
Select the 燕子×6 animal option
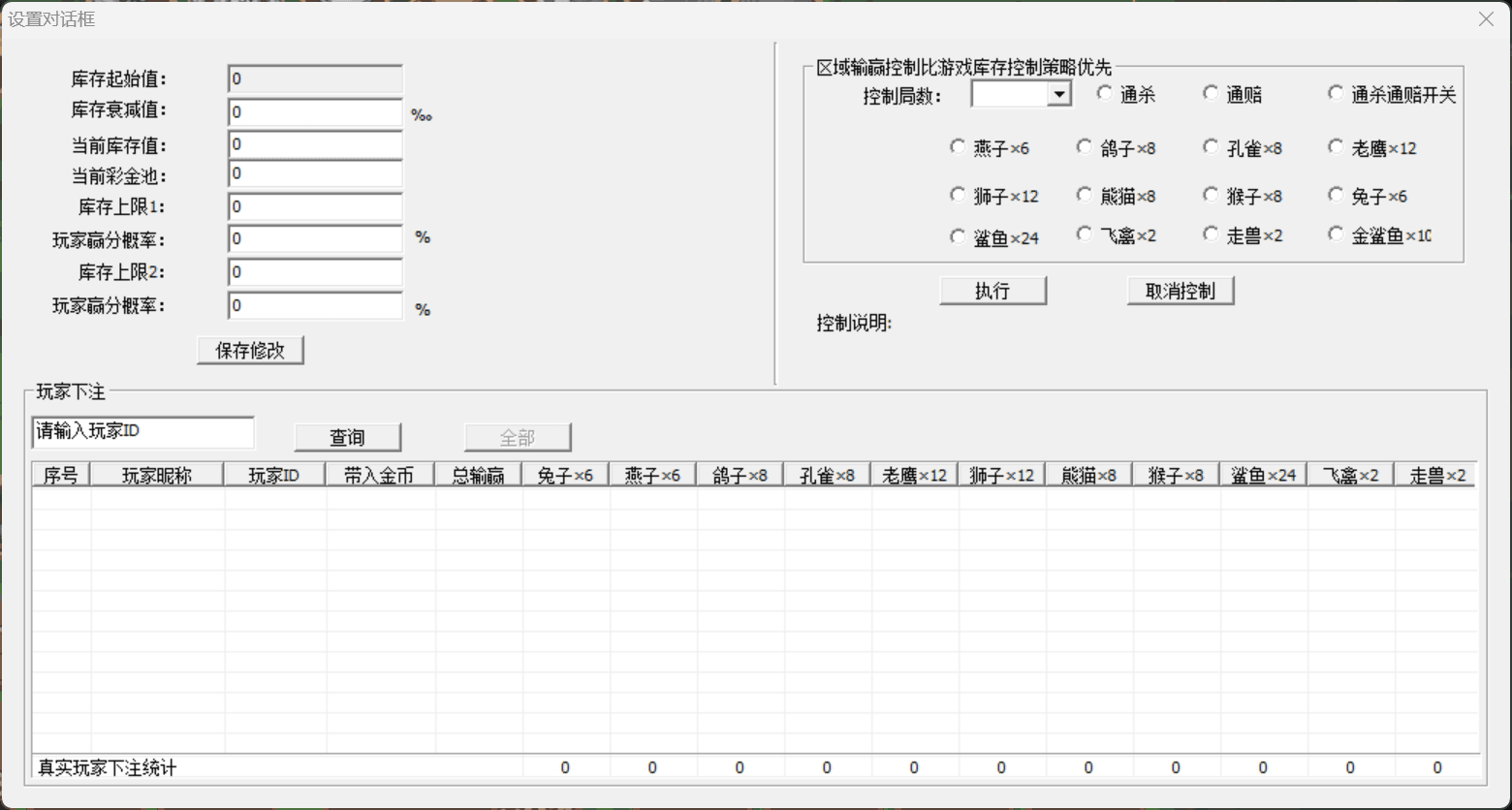(x=958, y=145)
